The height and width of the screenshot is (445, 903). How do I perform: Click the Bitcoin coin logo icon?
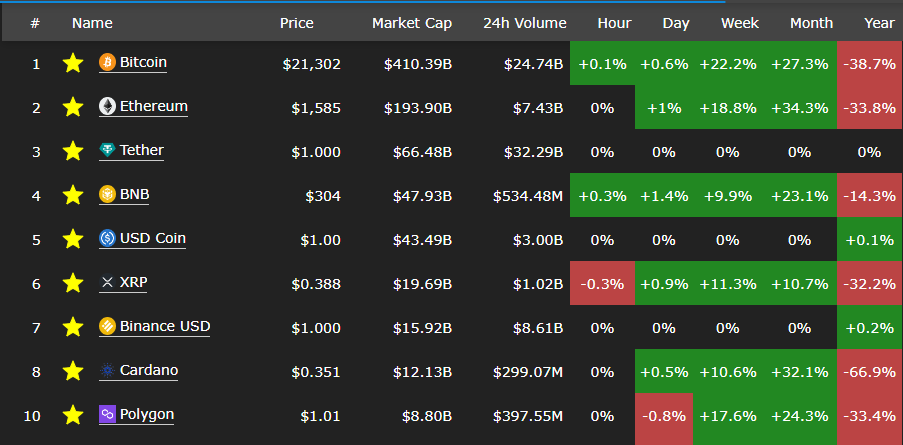[107, 62]
